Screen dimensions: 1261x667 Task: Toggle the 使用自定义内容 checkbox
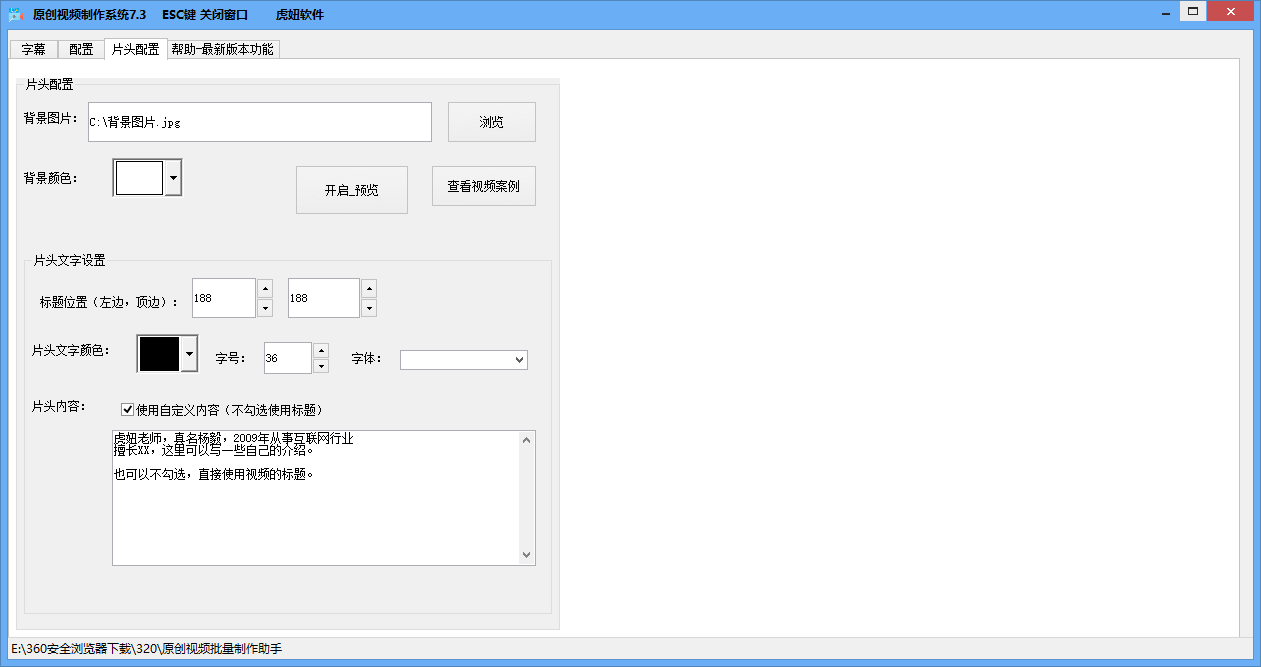(127, 409)
